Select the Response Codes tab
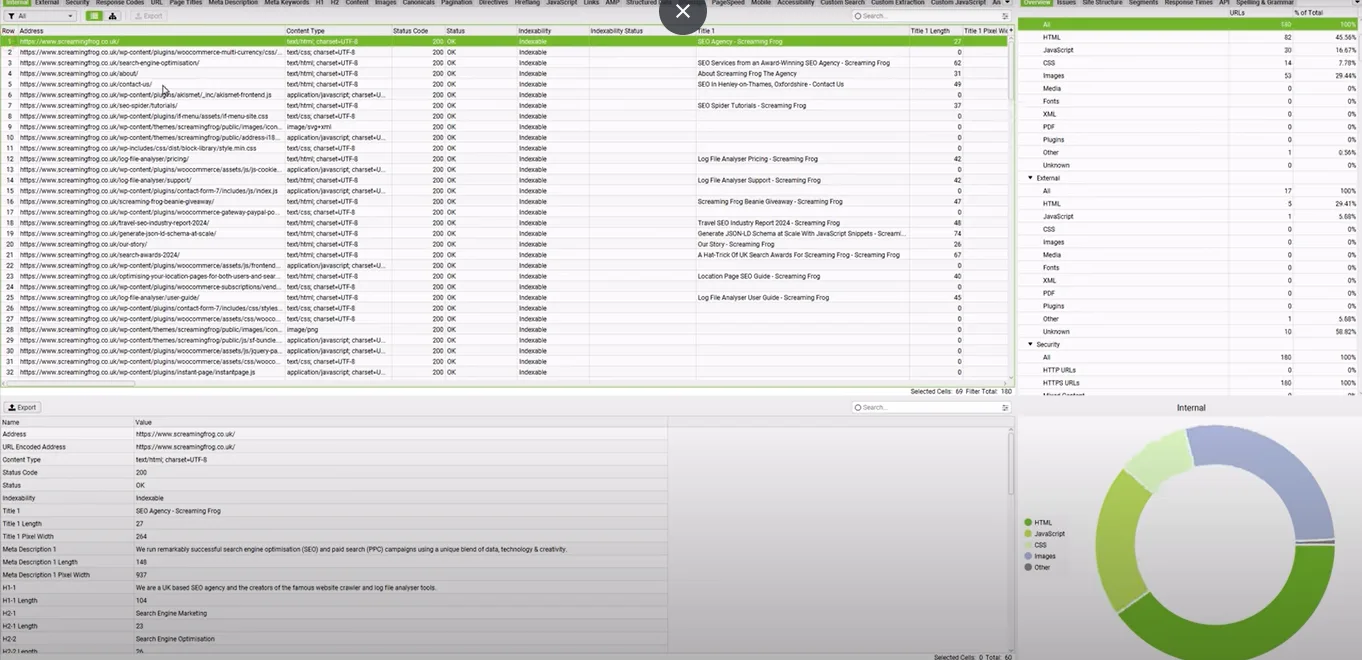 pyautogui.click(x=118, y=3)
